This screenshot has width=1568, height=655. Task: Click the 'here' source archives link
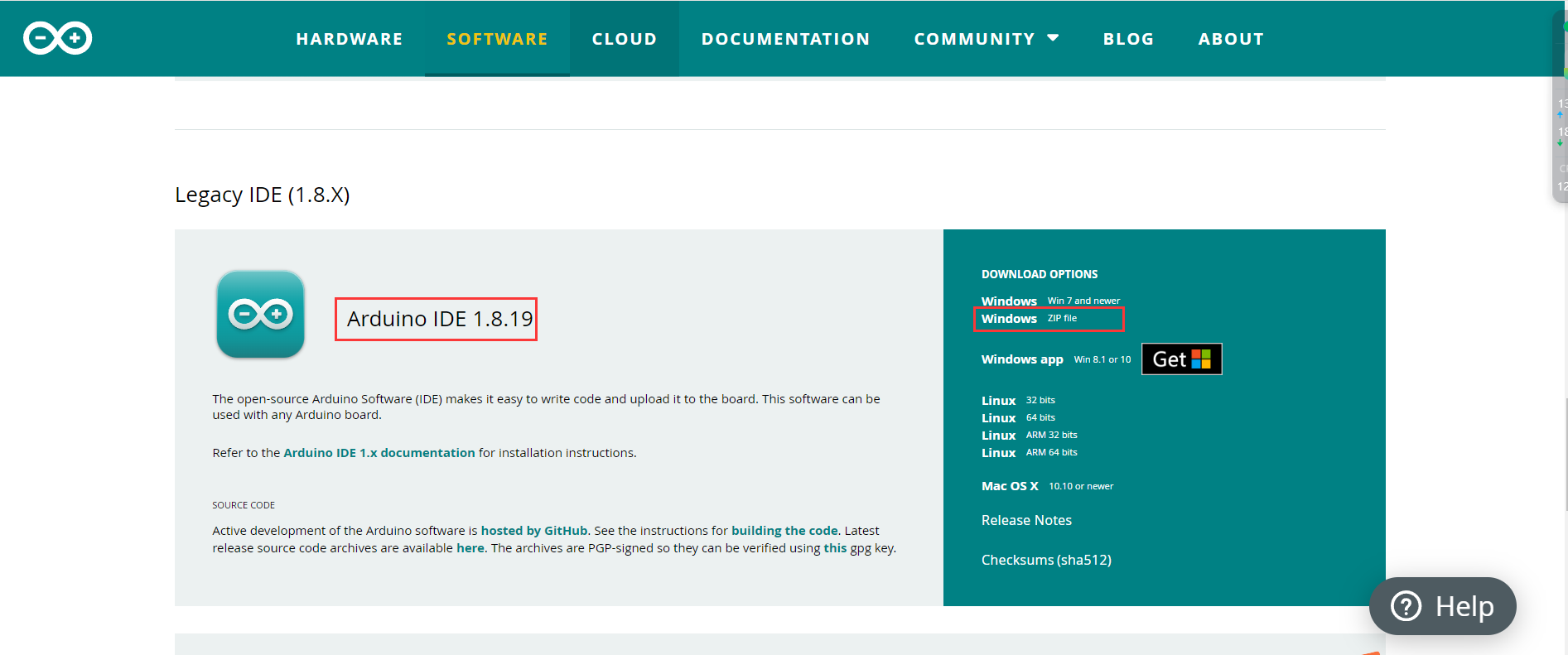click(x=470, y=548)
